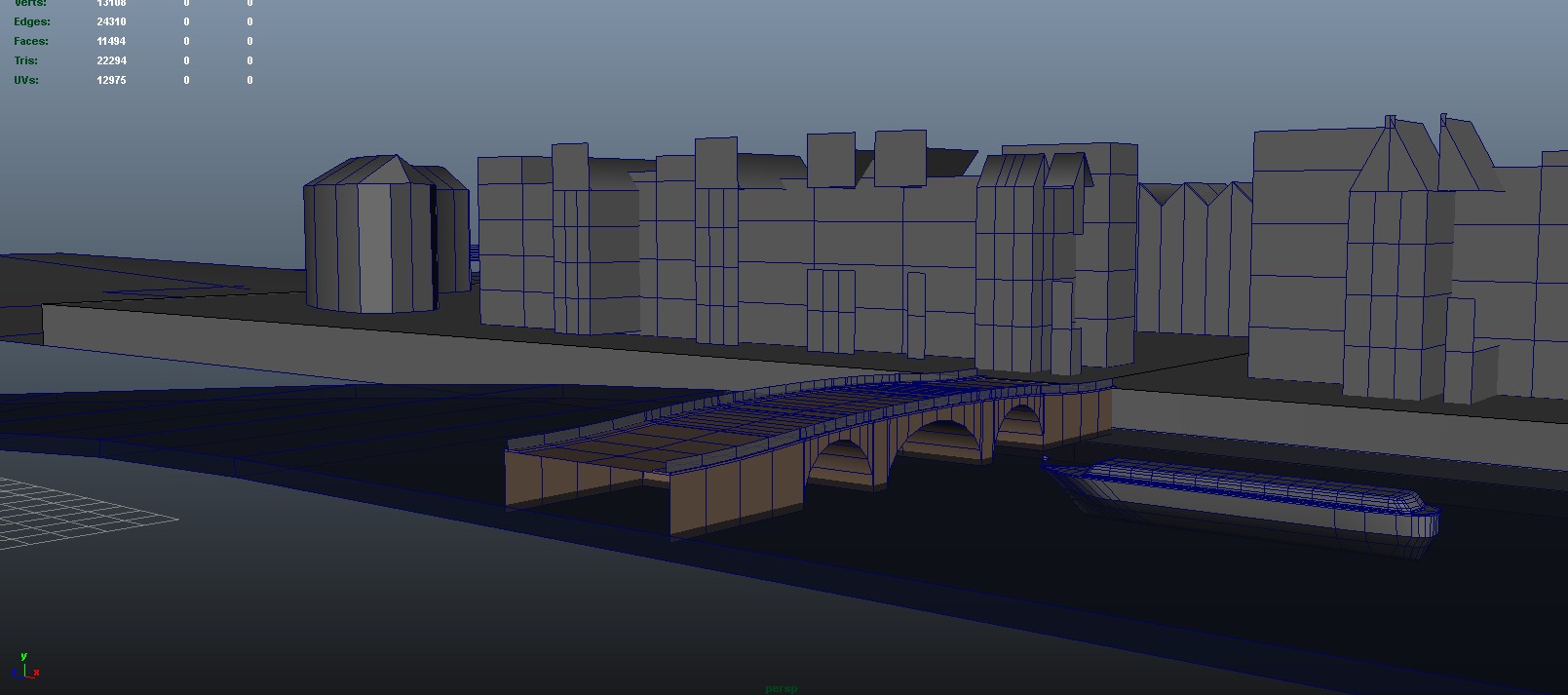Click the Edges count value 24310
Viewport: 1568px width, 695px height.
[111, 21]
